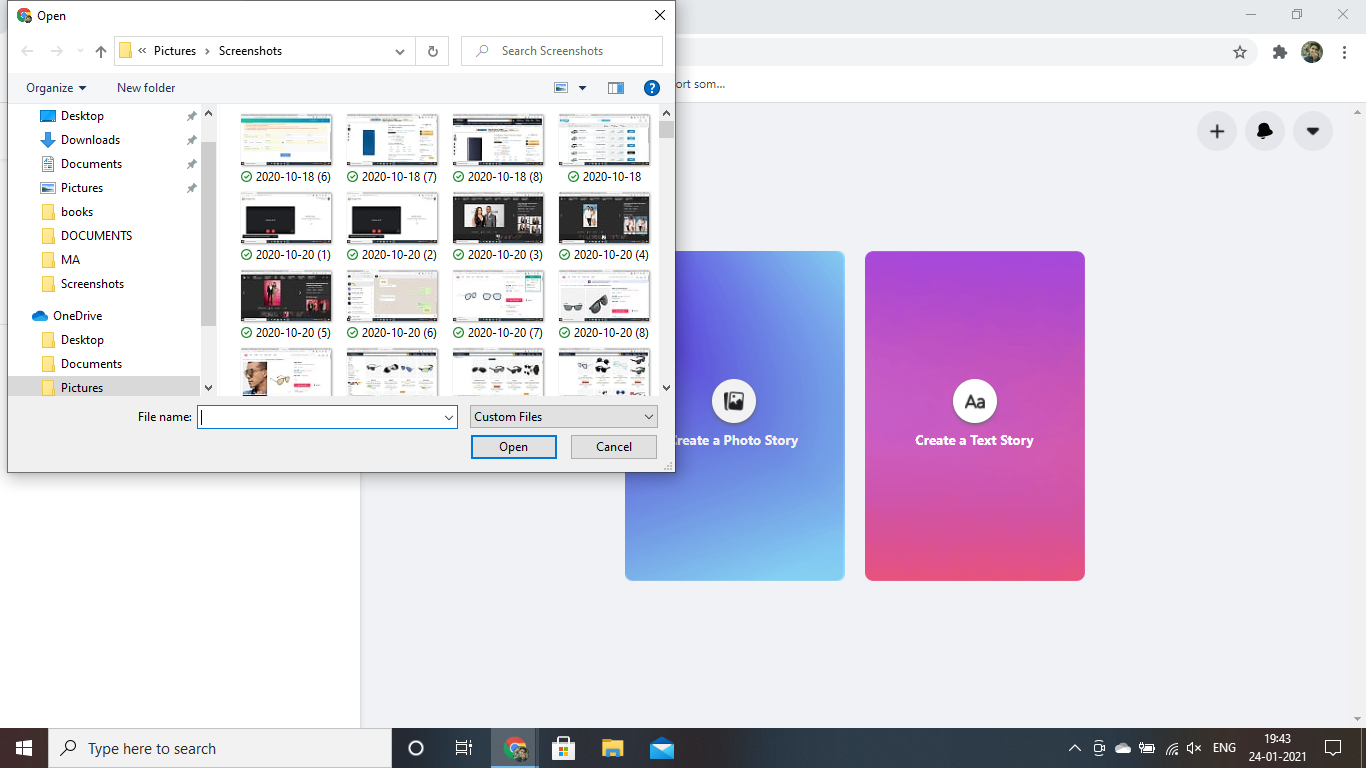Screen dimensions: 1366x768
Task: Go up one folder level
Action: coord(100,51)
